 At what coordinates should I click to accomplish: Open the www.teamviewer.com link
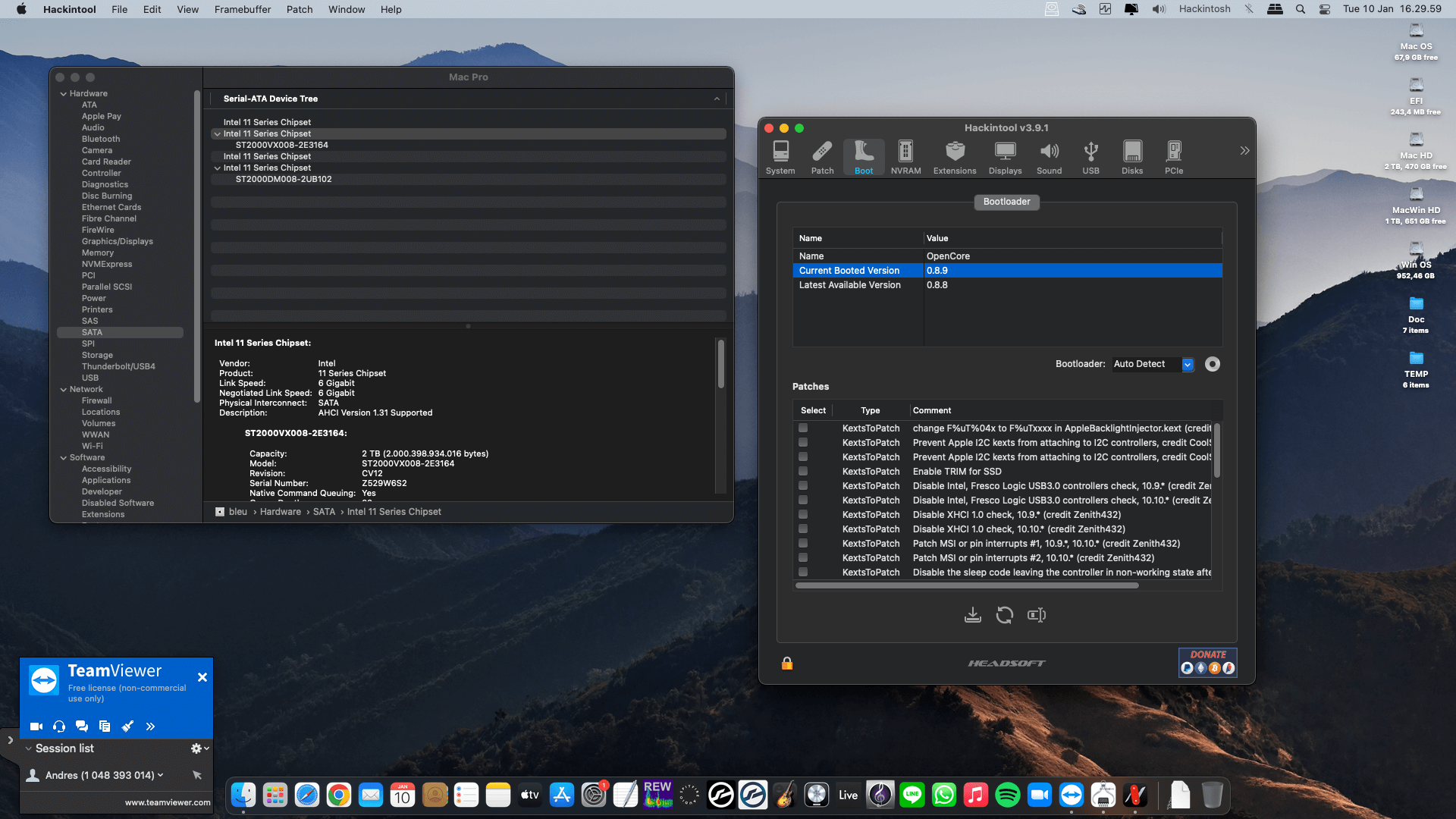pyautogui.click(x=168, y=802)
